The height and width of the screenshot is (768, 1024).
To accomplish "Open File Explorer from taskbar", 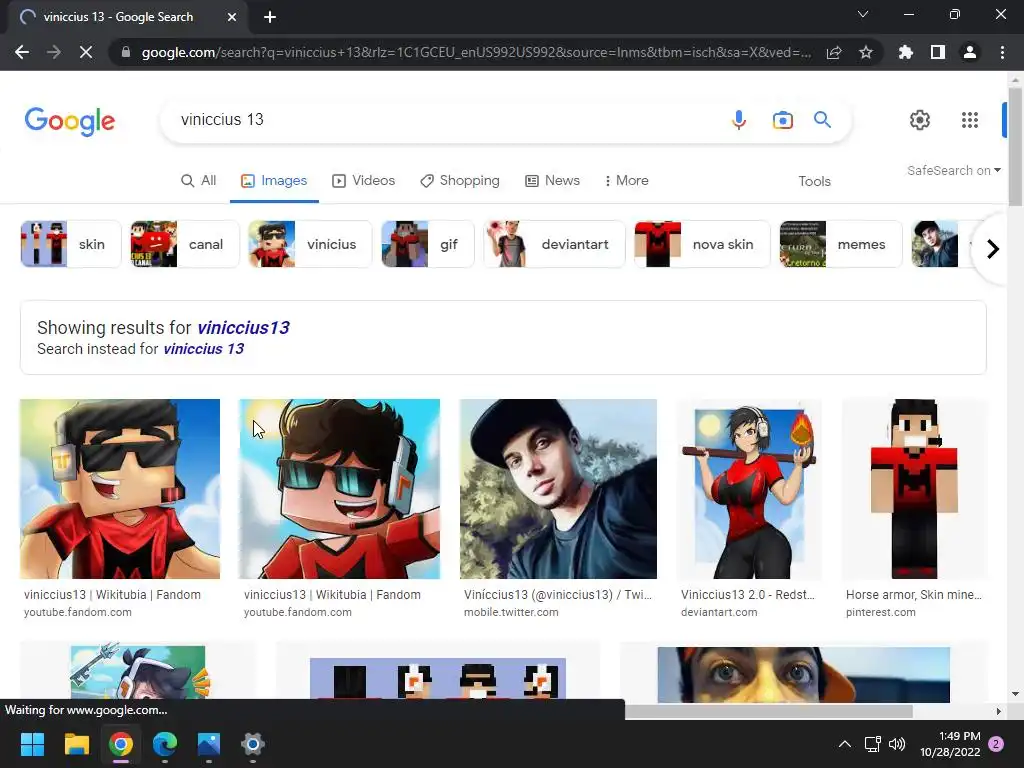I will click(x=76, y=744).
